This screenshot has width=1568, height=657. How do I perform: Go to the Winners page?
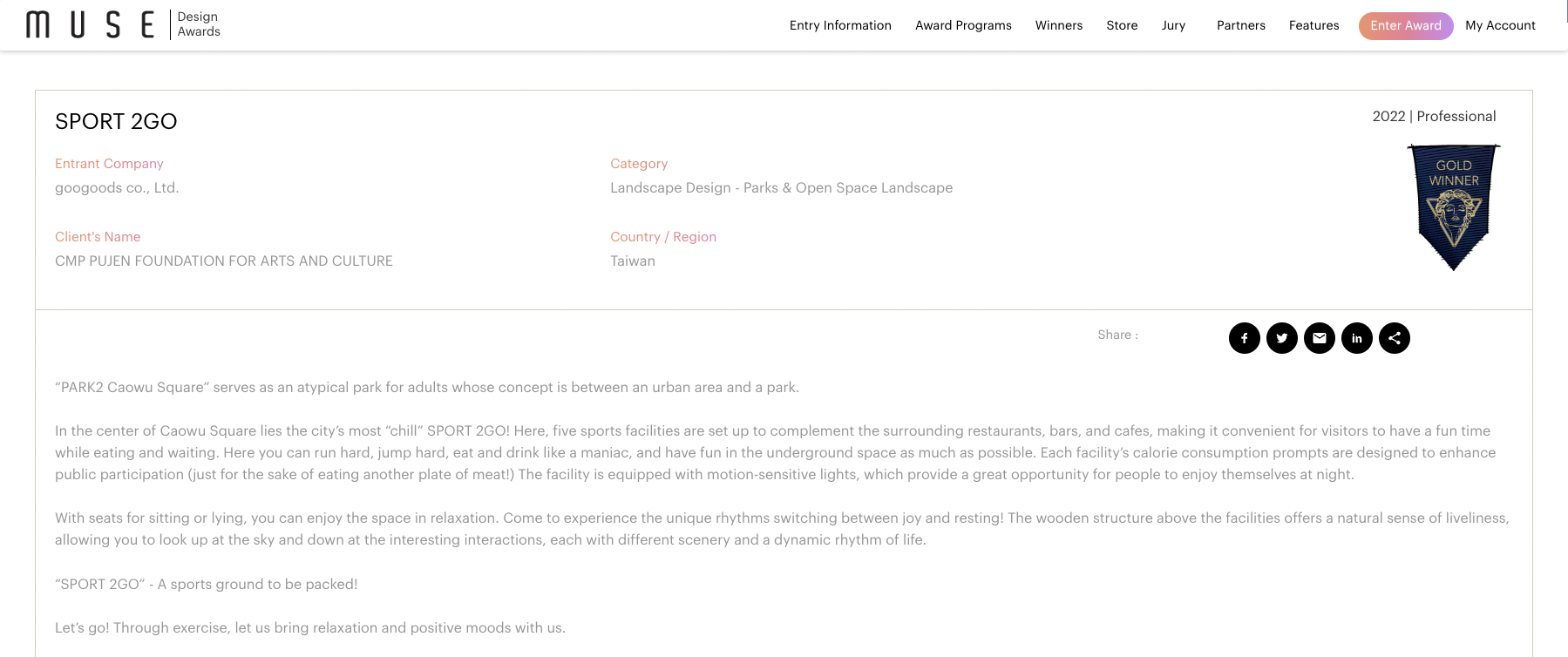point(1058,25)
